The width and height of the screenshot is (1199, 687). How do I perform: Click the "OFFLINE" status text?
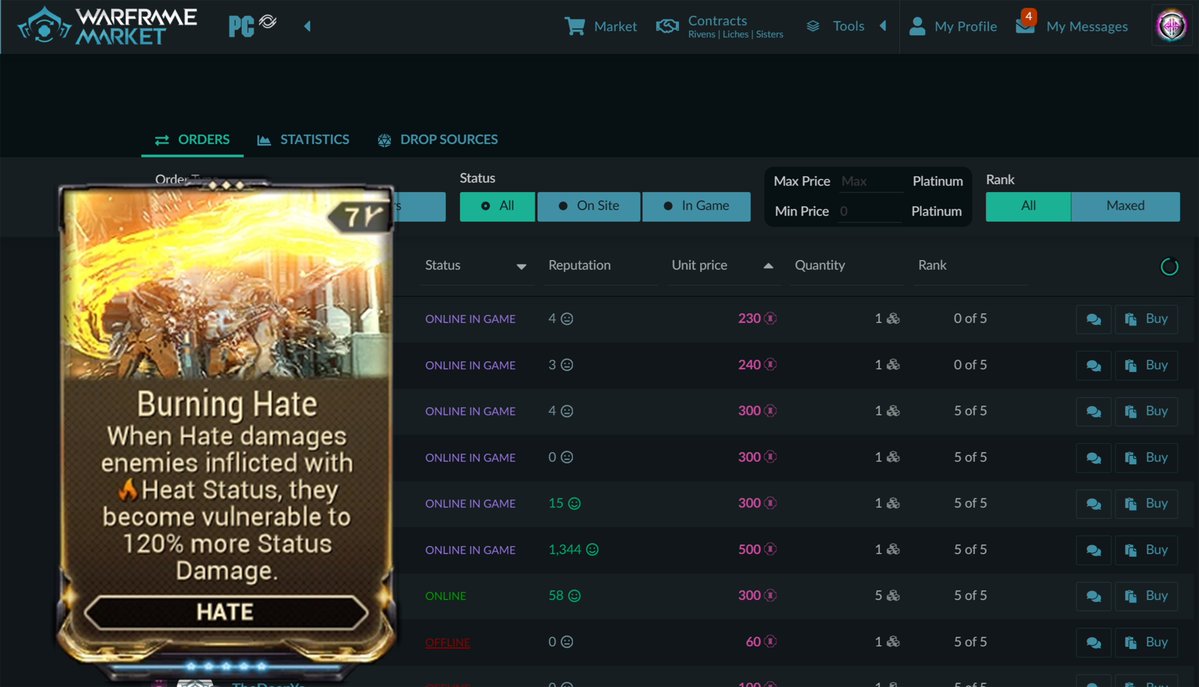tap(447, 643)
